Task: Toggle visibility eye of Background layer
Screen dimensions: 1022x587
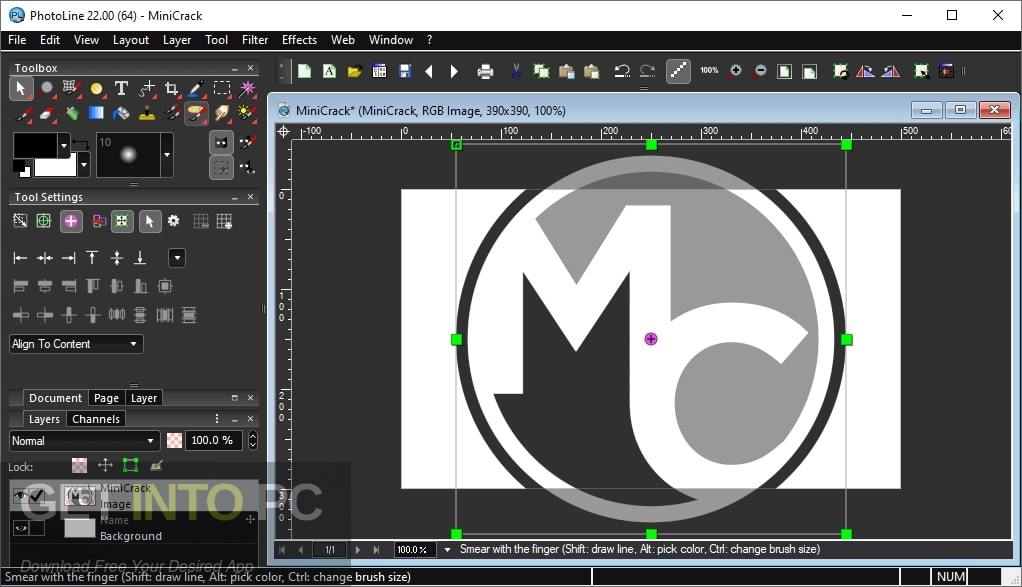Action: [x=21, y=528]
